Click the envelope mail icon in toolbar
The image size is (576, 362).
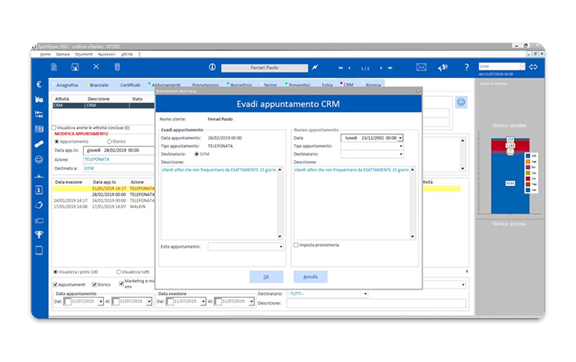click(x=421, y=67)
